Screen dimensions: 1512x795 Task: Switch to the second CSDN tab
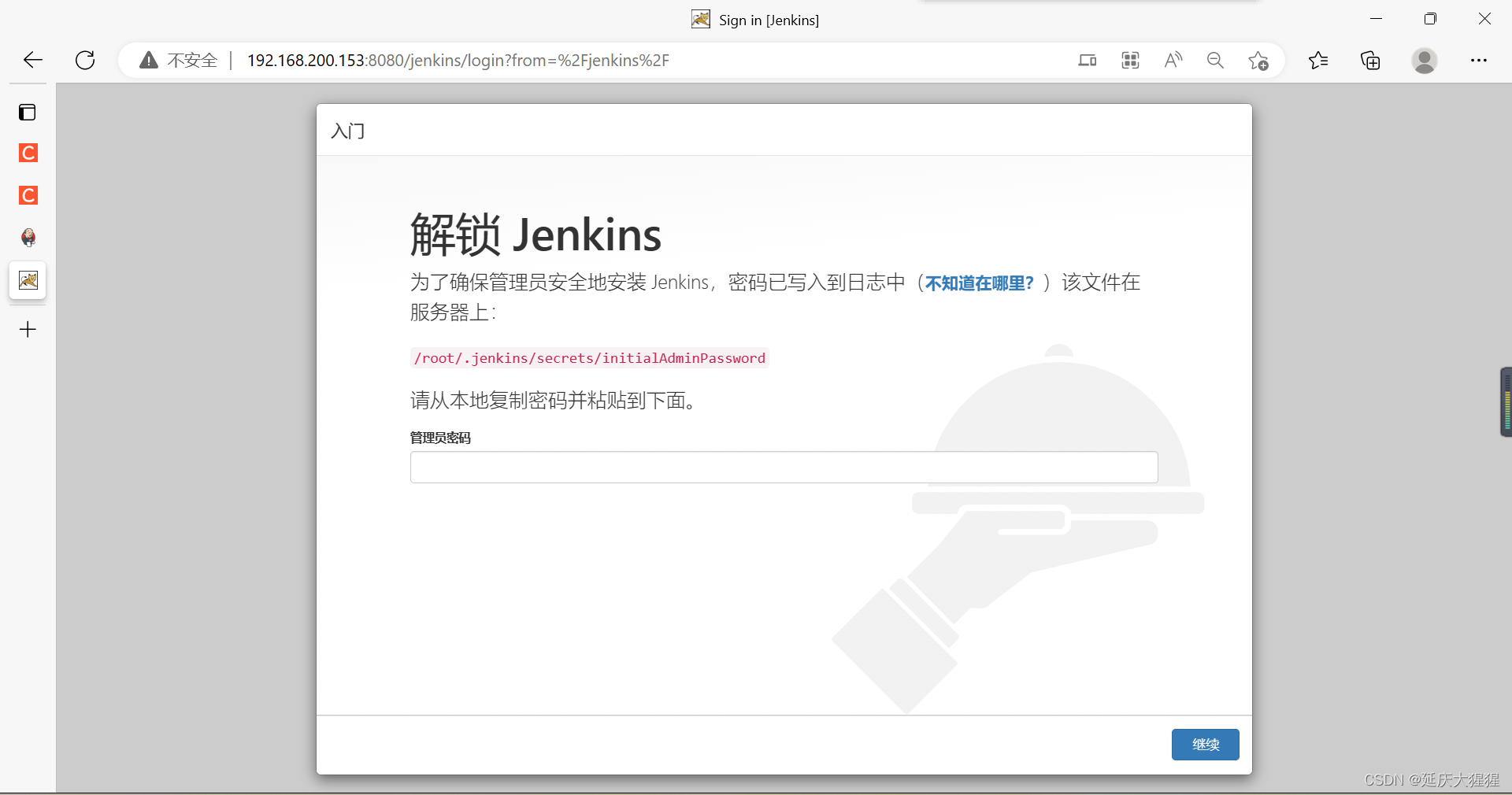(28, 195)
